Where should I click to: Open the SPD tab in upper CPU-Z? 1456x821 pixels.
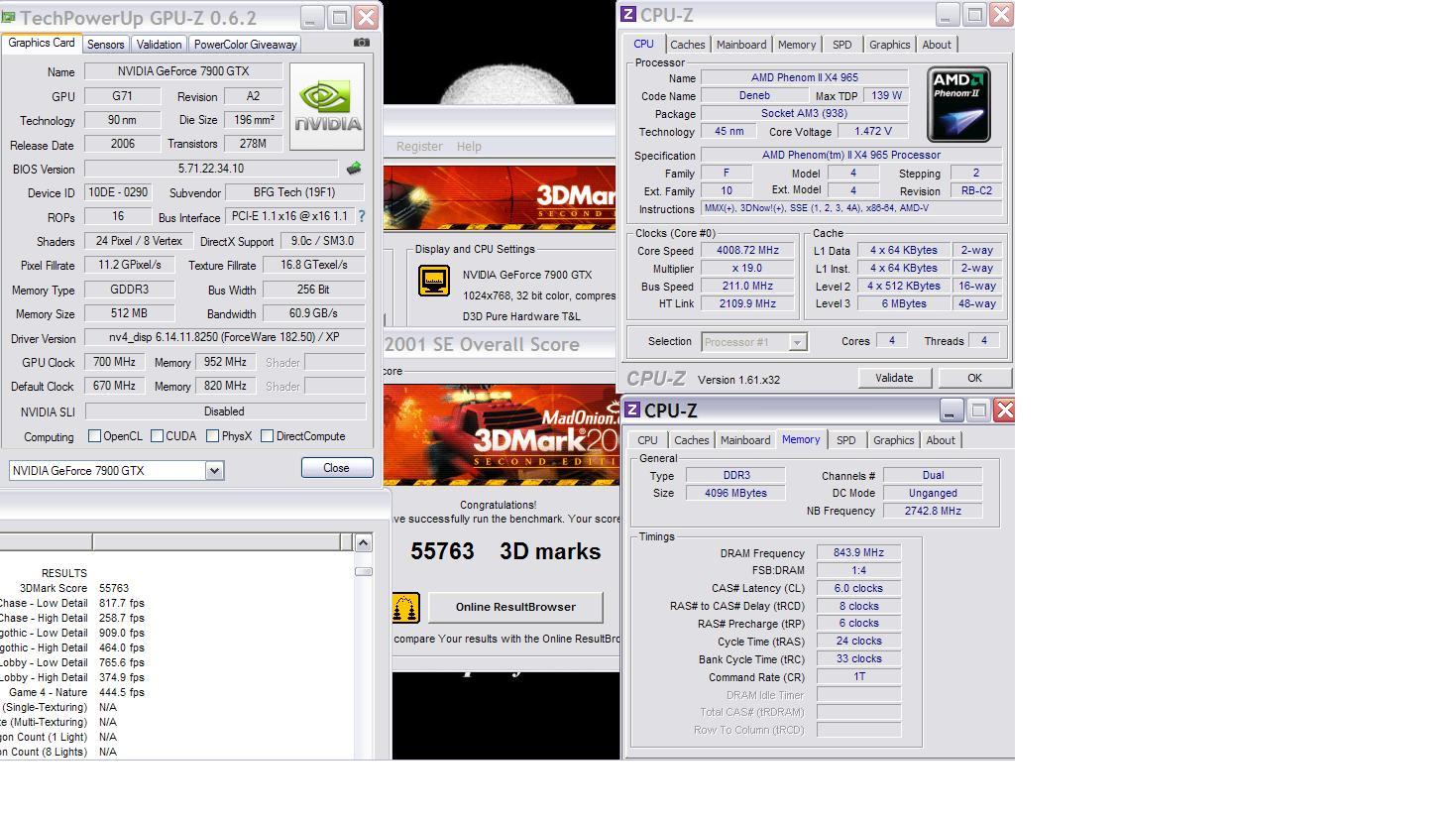pos(841,45)
